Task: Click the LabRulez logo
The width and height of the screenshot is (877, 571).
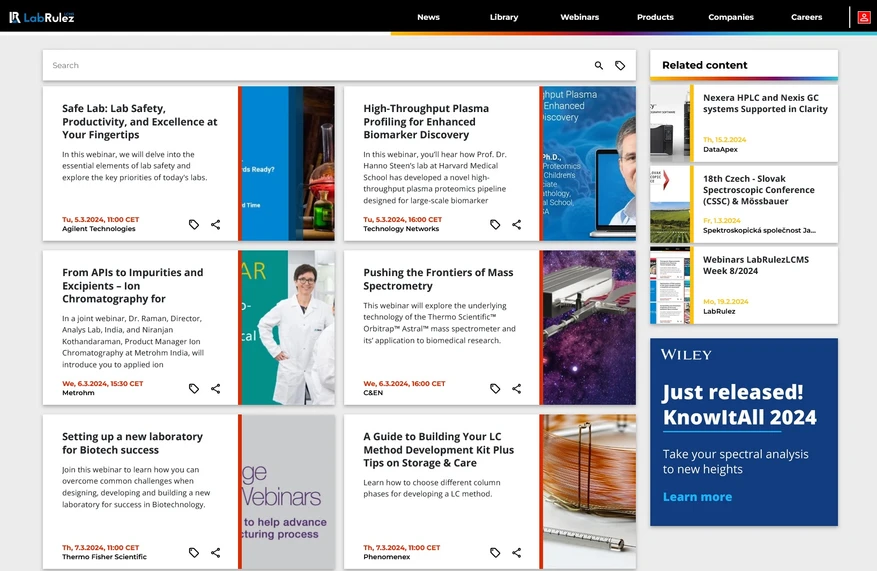Action: coord(41,17)
